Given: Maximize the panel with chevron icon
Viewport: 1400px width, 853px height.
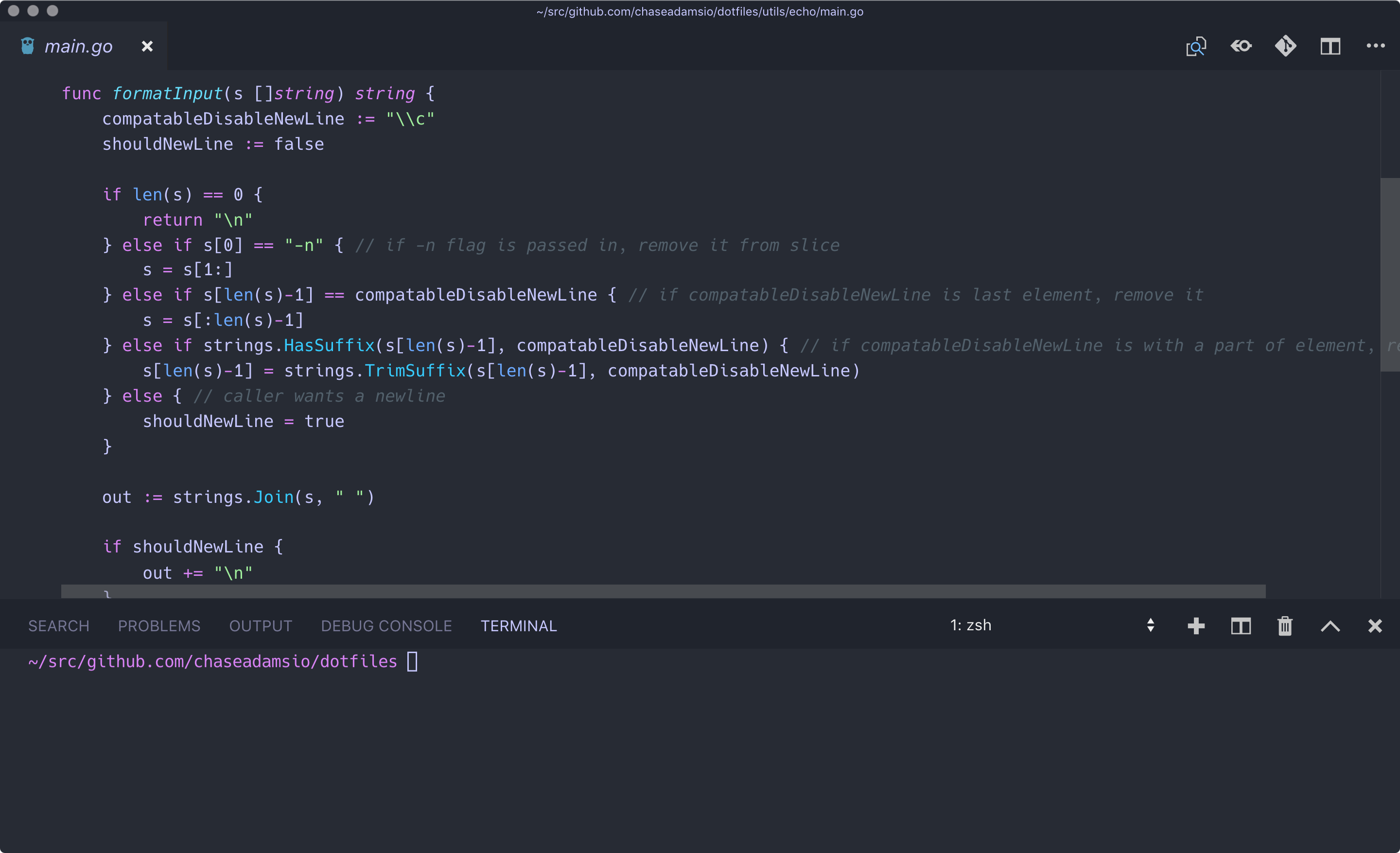Looking at the screenshot, I should [x=1330, y=626].
